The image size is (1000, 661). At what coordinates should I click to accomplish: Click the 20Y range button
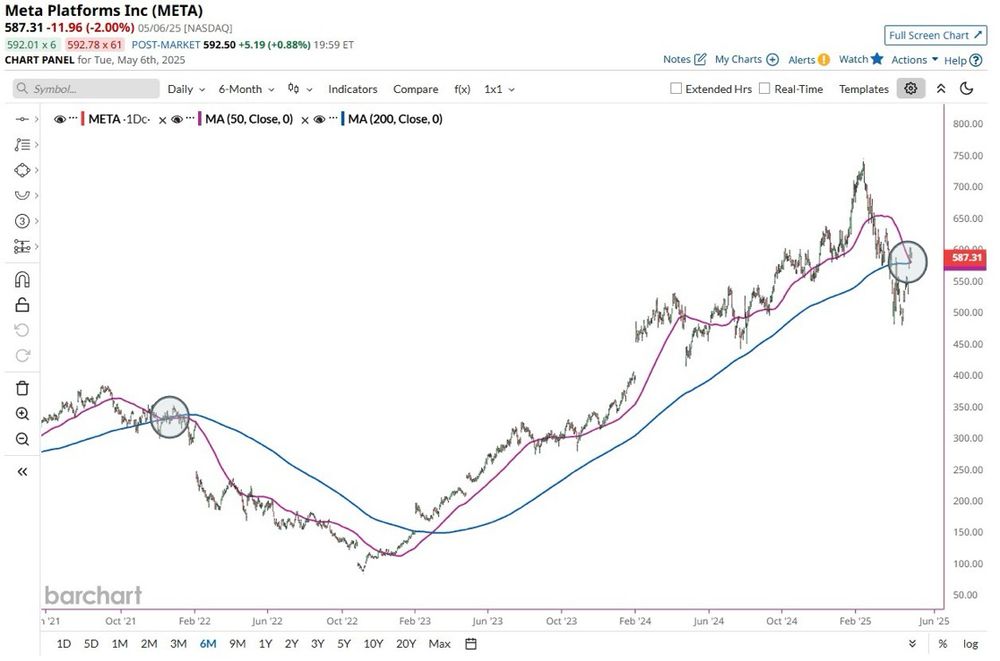[x=406, y=644]
